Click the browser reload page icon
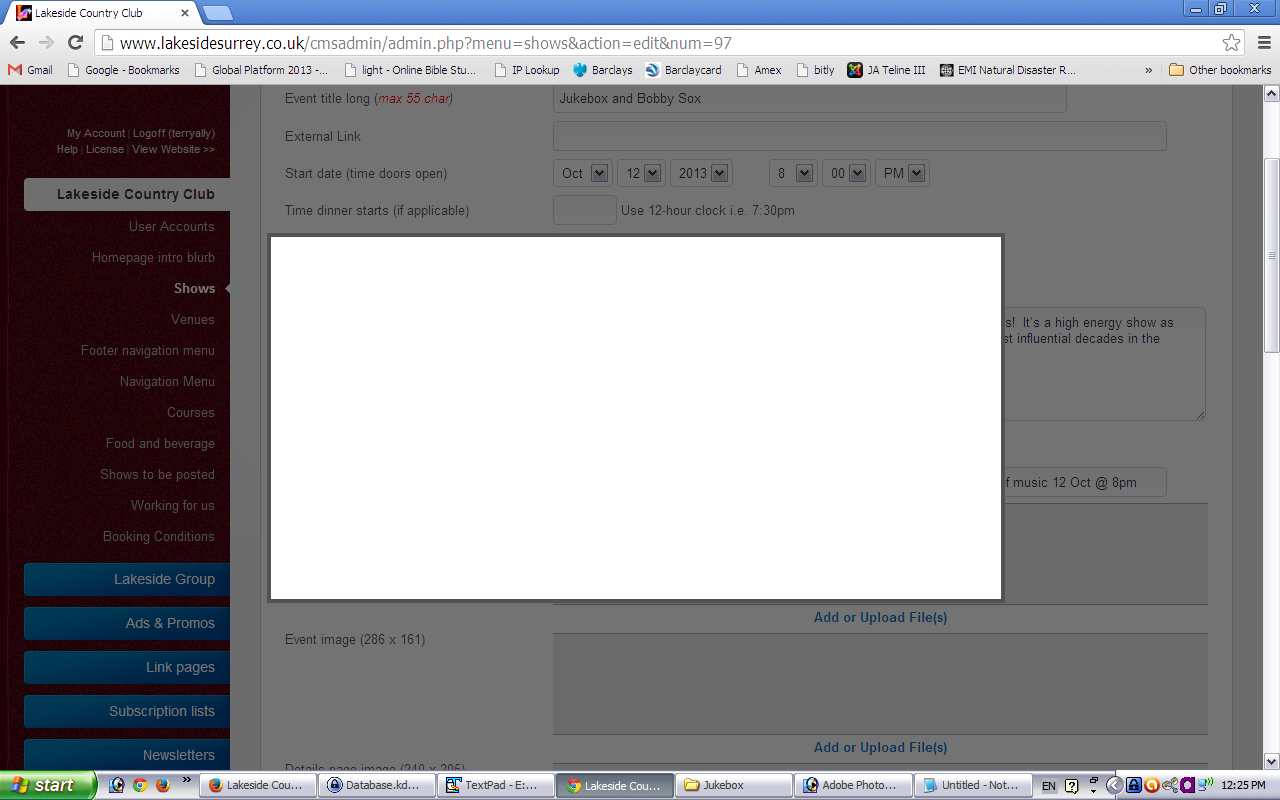Screen dimensions: 1280x800 pyautogui.click(x=75, y=42)
